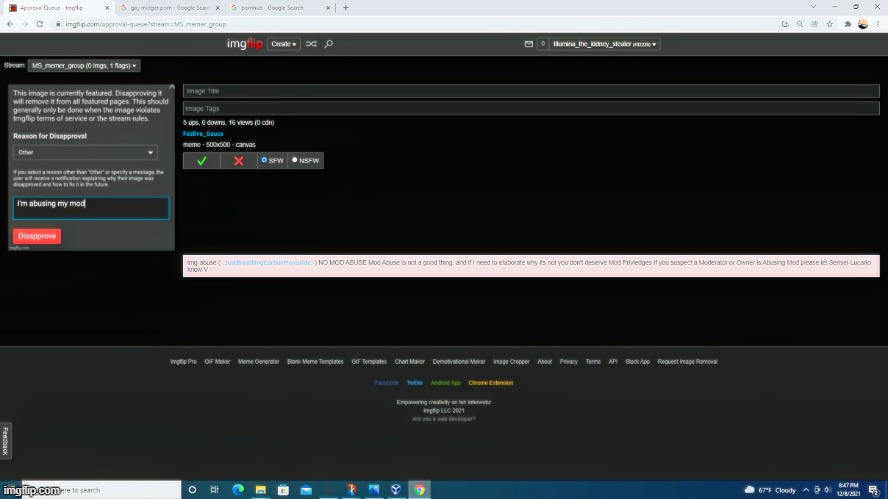Image resolution: width=888 pixels, height=499 pixels.
Task: Expand the user account dropdown
Action: click(x=606, y=44)
